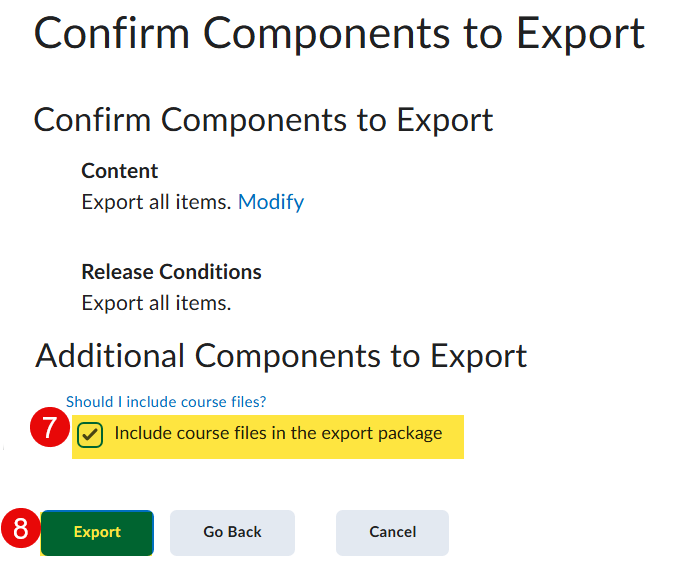Open the Modify link for Content
This screenshot has width=675, height=571.
pyautogui.click(x=270, y=202)
